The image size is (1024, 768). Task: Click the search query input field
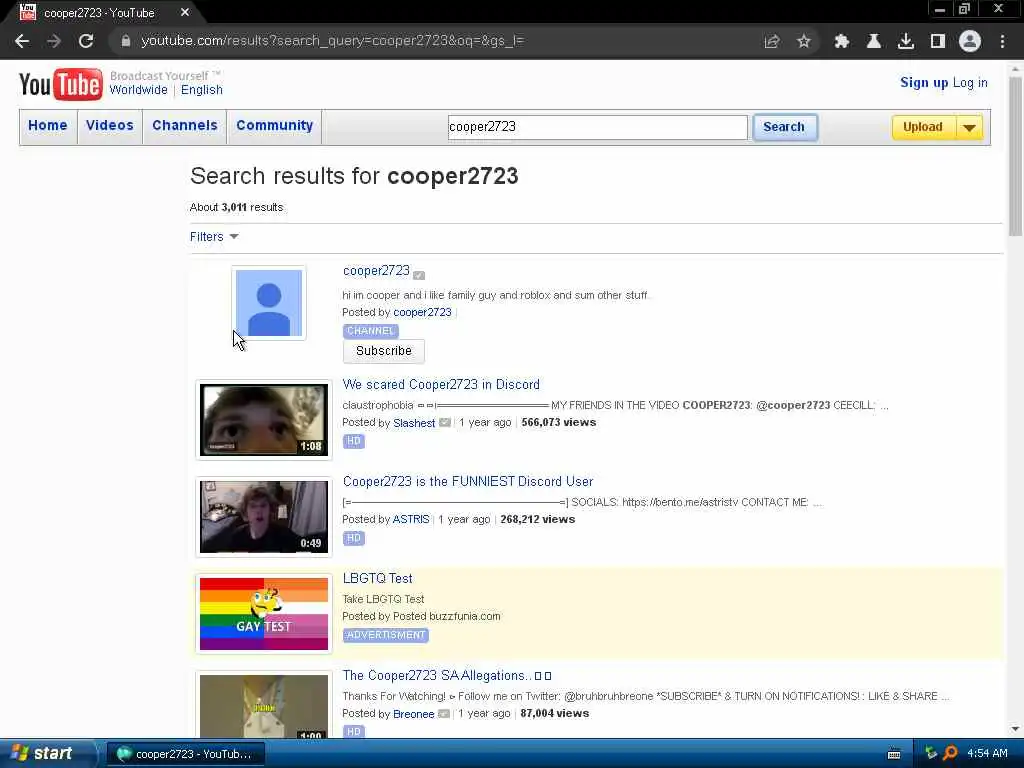coord(598,127)
